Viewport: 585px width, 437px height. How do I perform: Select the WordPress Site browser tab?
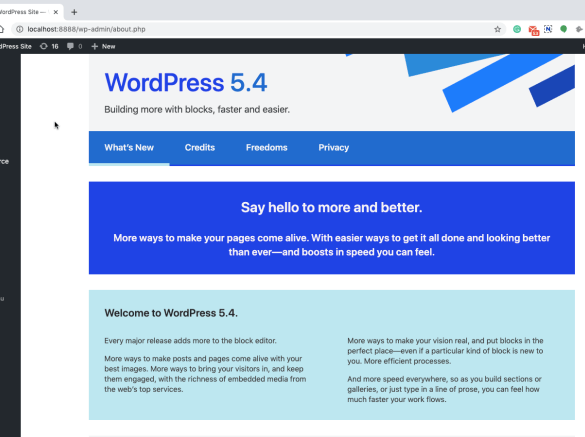[30, 12]
